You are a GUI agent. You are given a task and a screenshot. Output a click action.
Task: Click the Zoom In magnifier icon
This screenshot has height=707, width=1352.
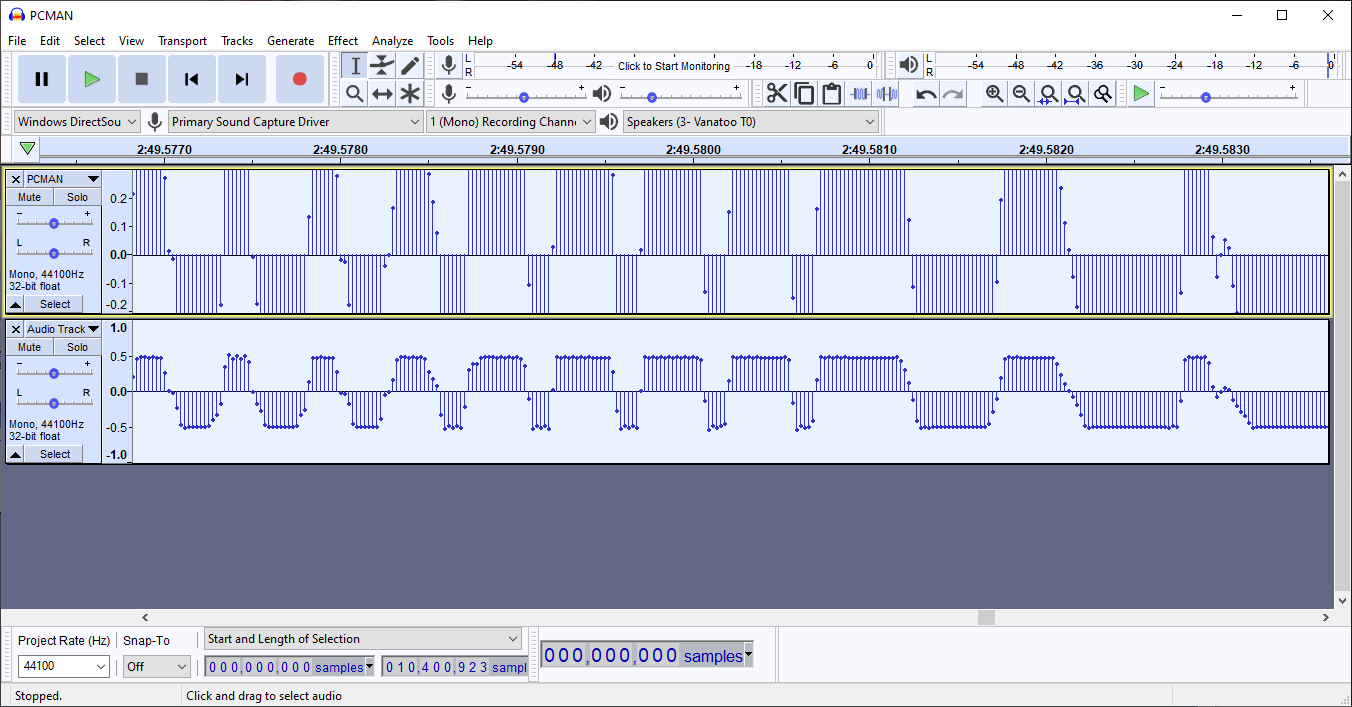pyautogui.click(x=994, y=94)
